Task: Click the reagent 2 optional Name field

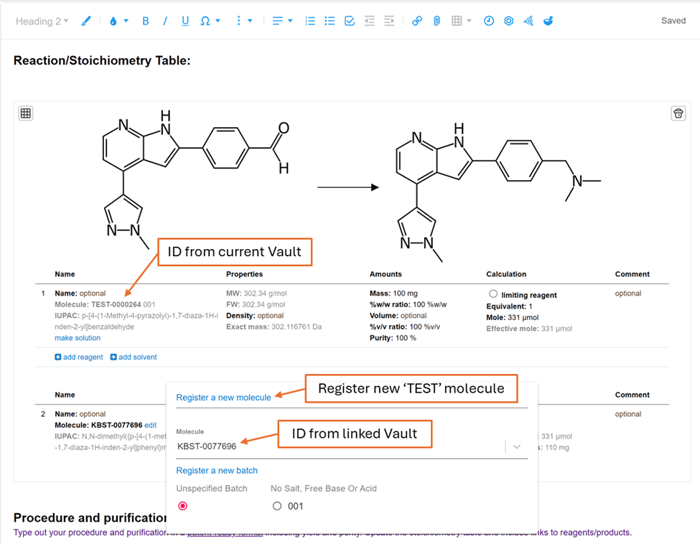Action: tap(92, 414)
